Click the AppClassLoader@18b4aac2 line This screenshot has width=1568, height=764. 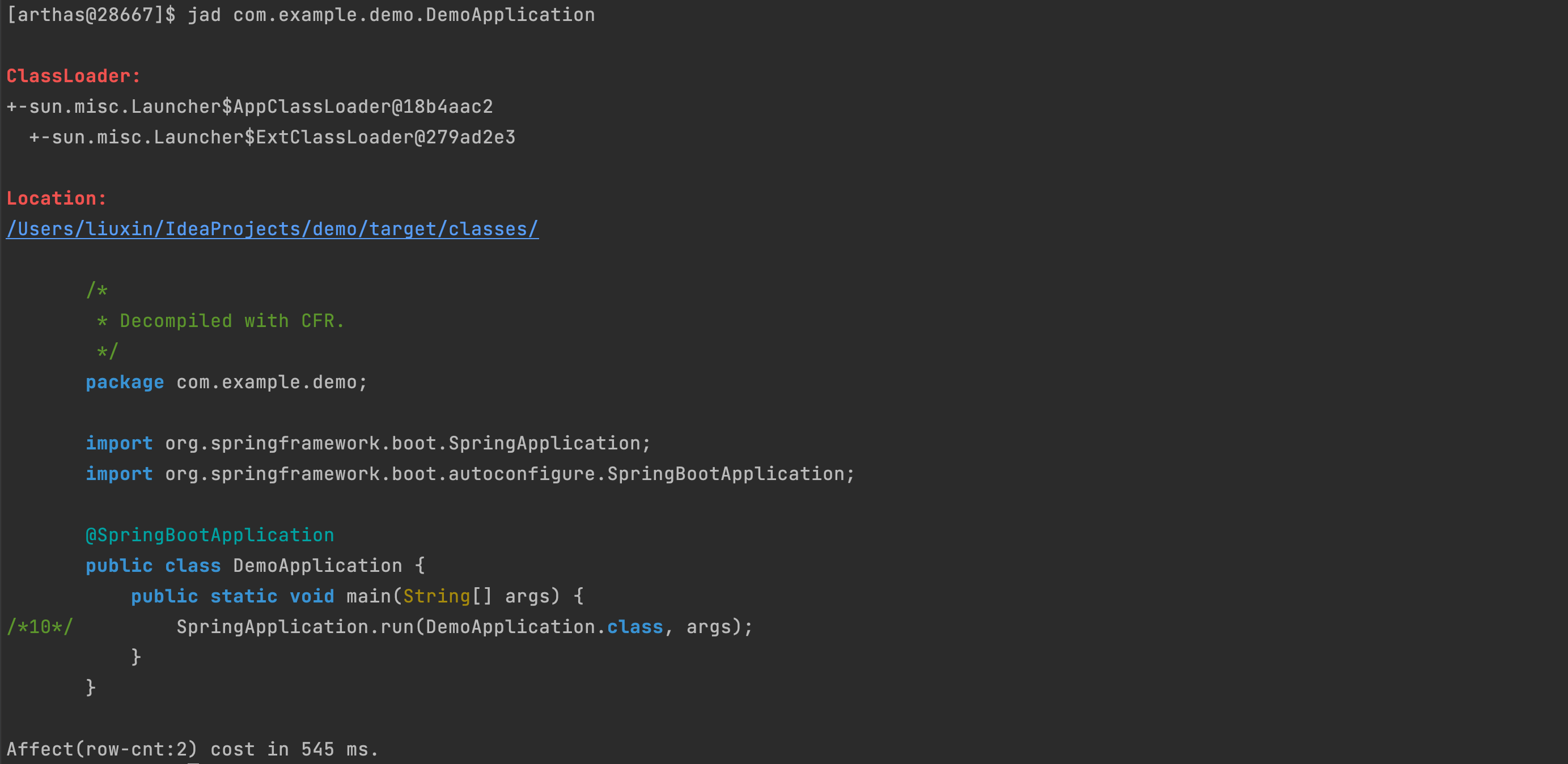(249, 107)
